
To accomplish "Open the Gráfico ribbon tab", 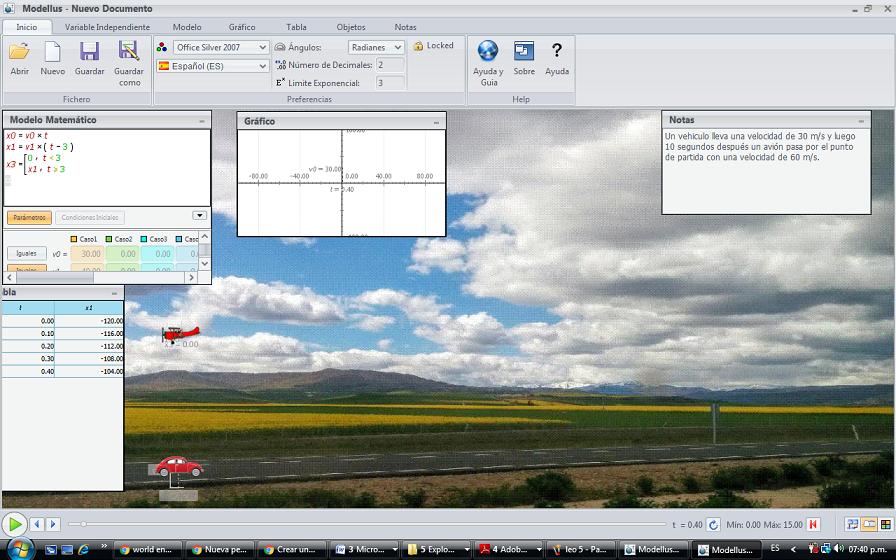I will (x=242, y=27).
